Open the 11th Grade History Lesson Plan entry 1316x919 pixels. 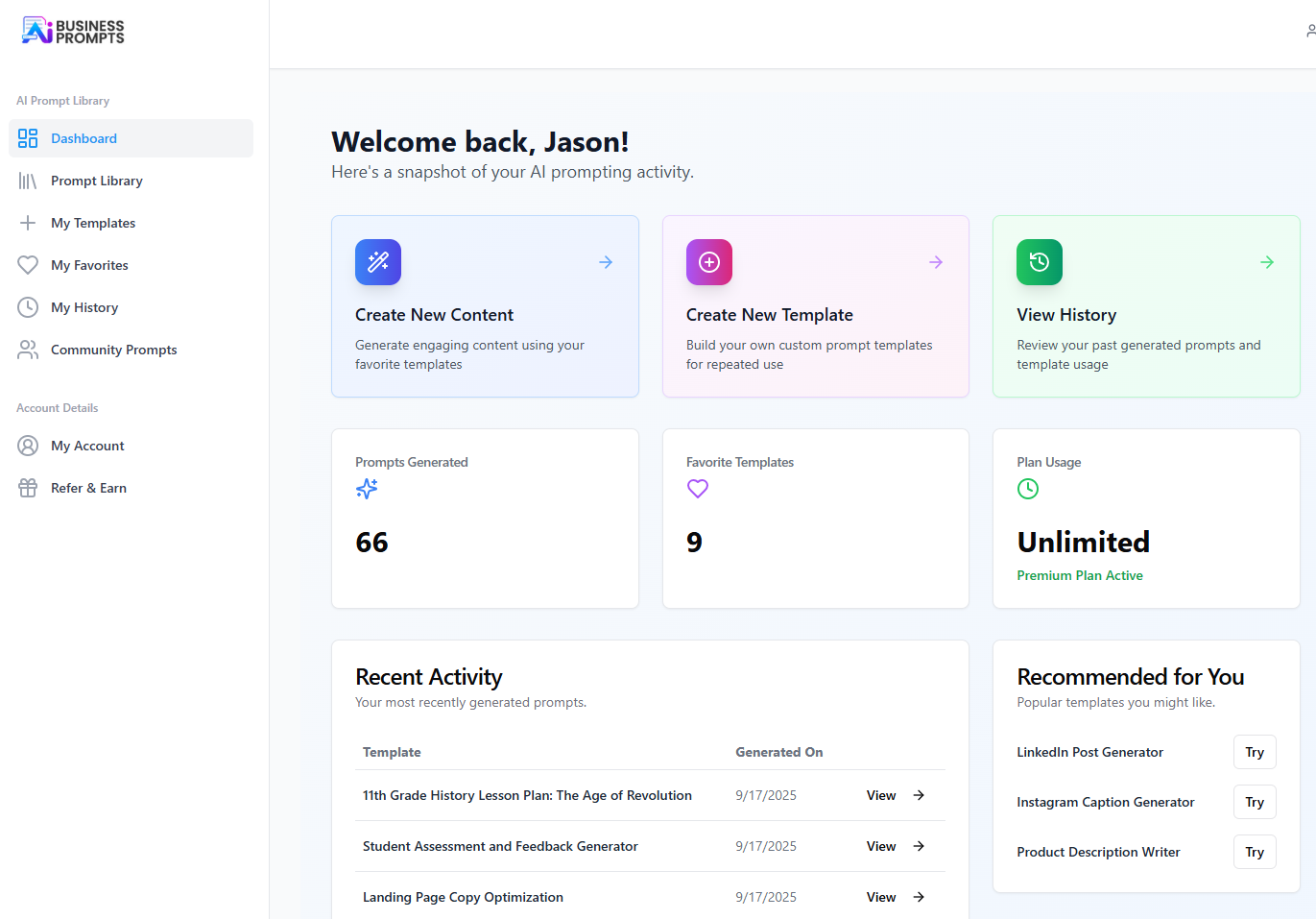(x=526, y=795)
